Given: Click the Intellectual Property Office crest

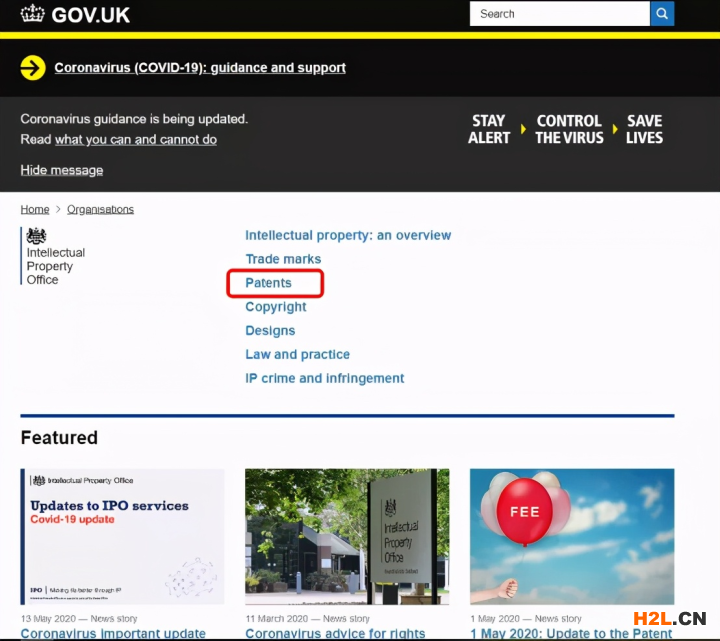Looking at the screenshot, I should point(36,236).
